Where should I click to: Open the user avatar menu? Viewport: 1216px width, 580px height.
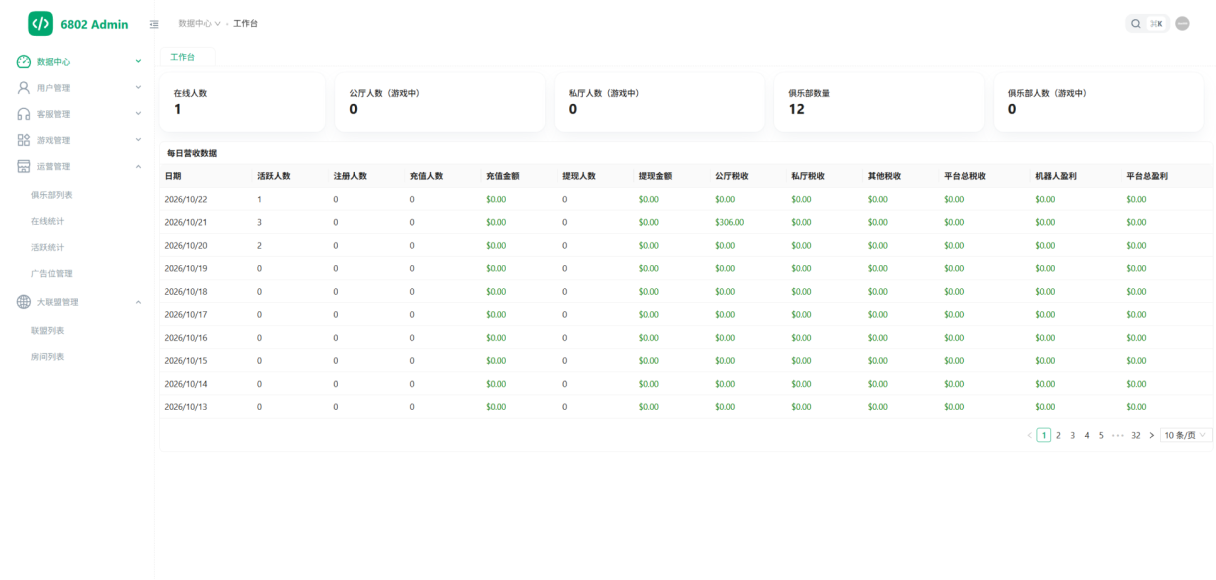coord(1183,24)
